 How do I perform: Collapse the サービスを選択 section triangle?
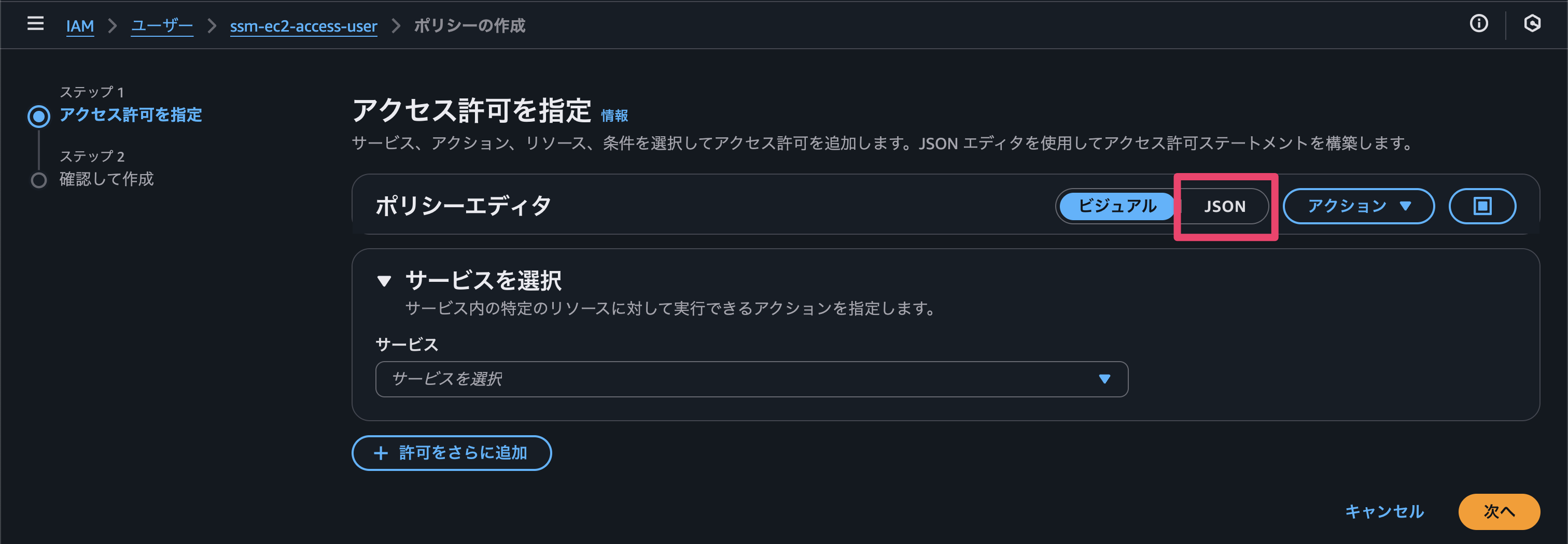pyautogui.click(x=384, y=280)
